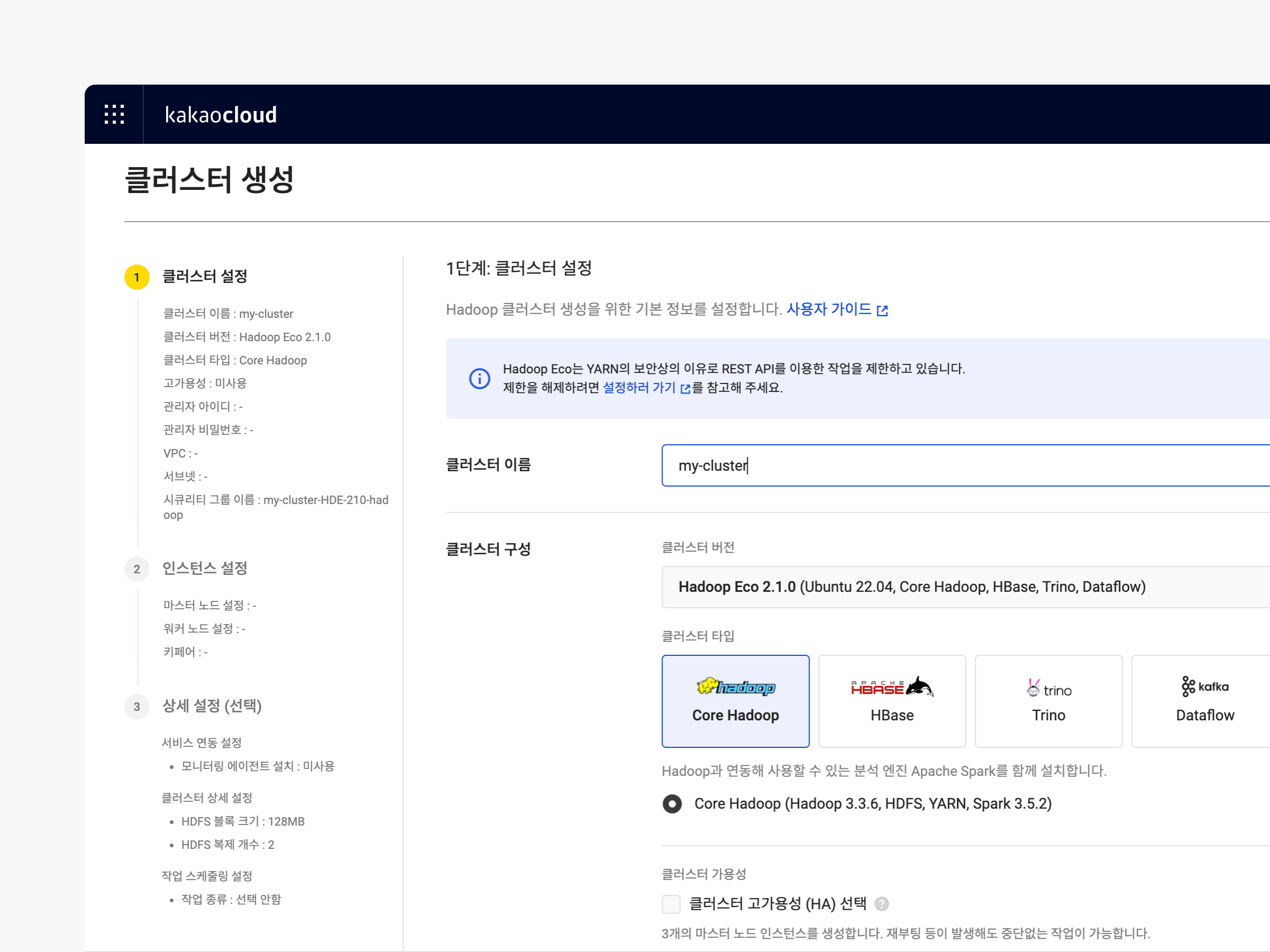The width and height of the screenshot is (1270, 952).
Task: Click the external link icon beside 설정하러 가기
Action: (685, 389)
